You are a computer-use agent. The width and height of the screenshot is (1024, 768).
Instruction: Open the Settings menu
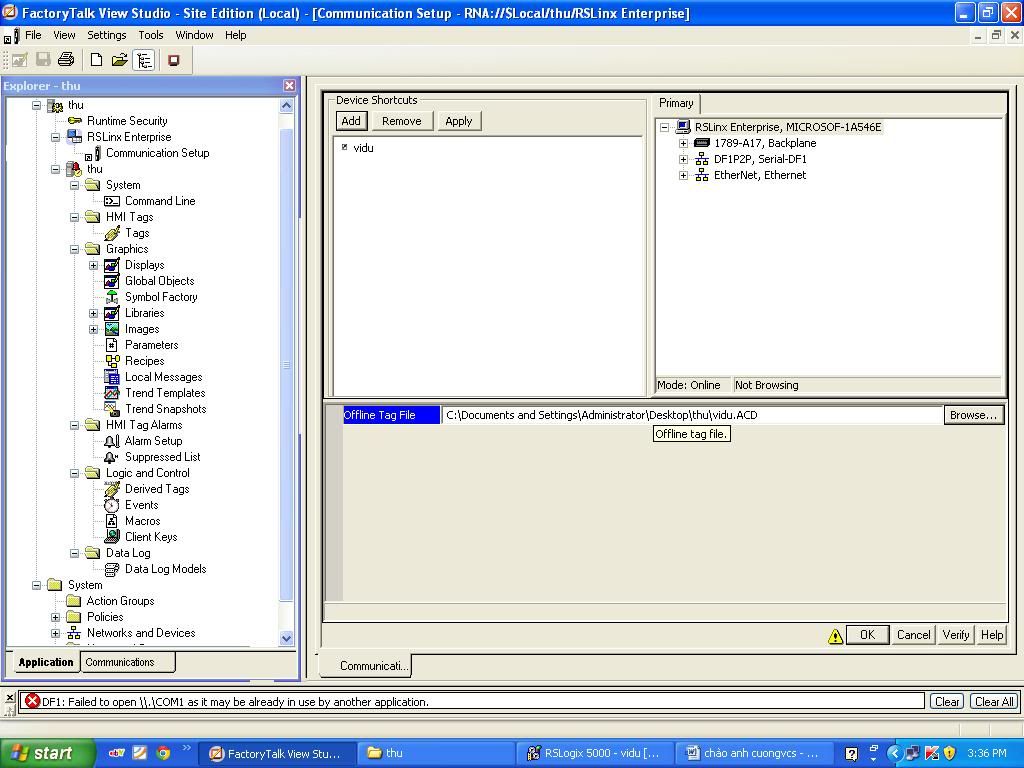106,35
